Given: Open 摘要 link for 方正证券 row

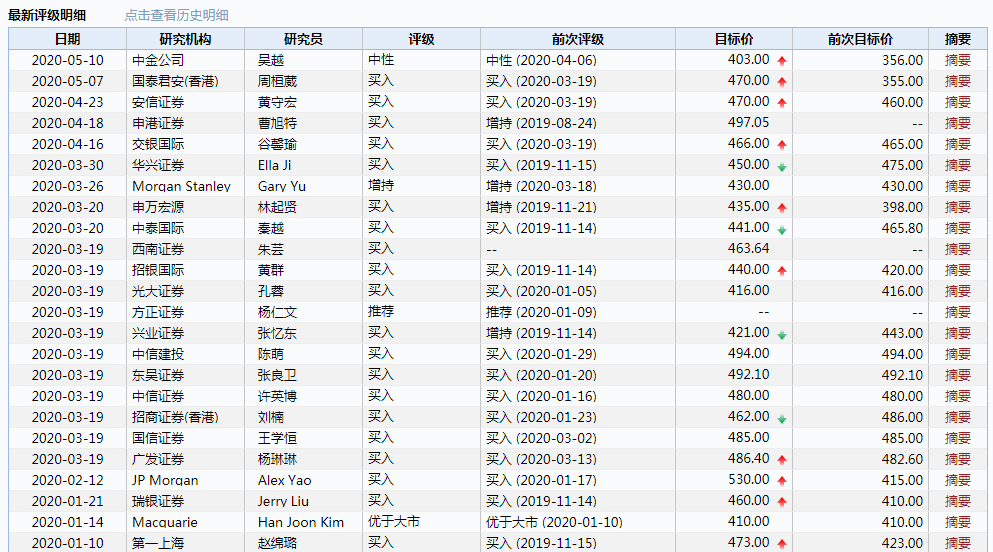Looking at the screenshot, I should tap(958, 312).
